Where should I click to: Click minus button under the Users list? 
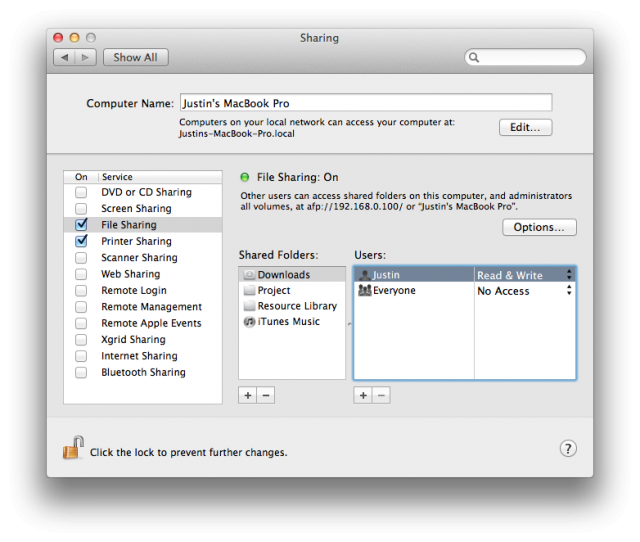point(381,395)
